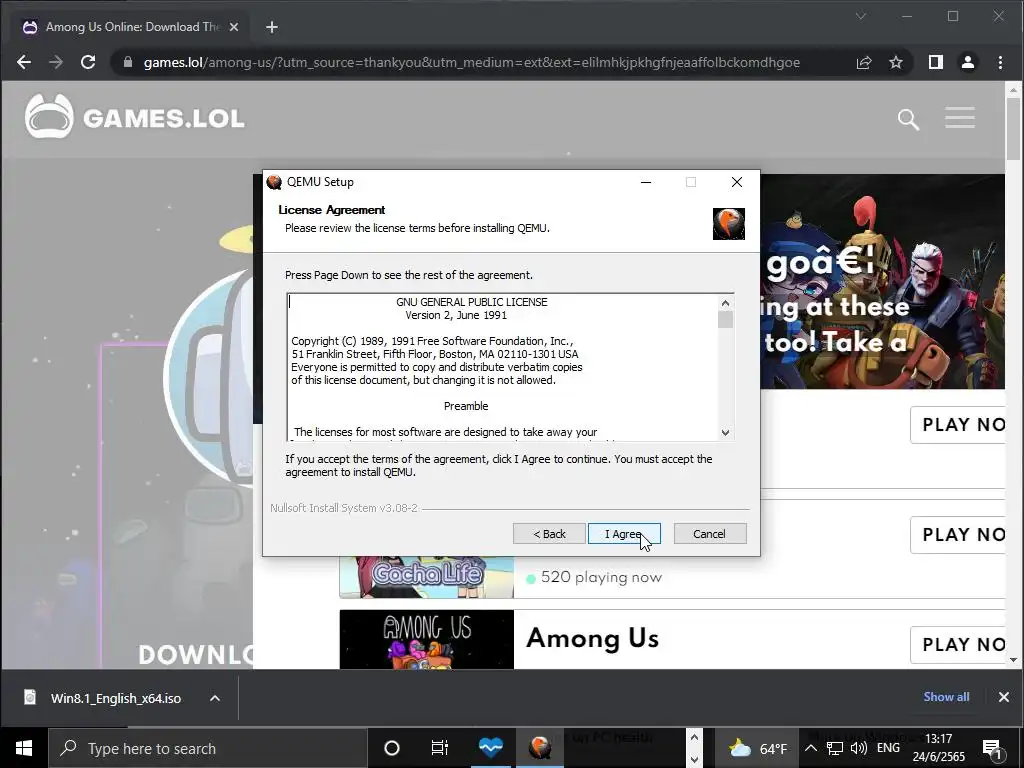Open tab search chevron

(x=861, y=16)
